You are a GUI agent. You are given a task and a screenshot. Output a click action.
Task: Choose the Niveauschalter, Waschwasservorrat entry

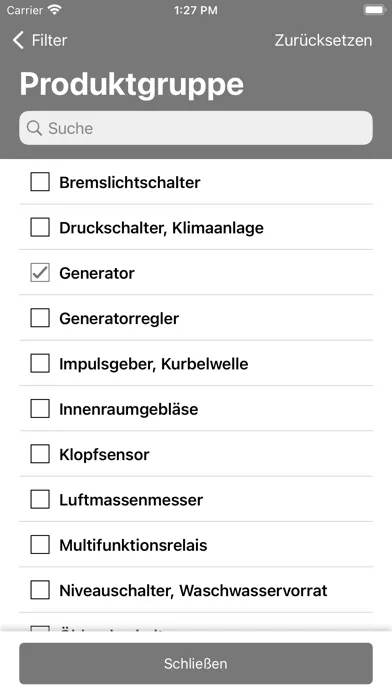(196, 590)
